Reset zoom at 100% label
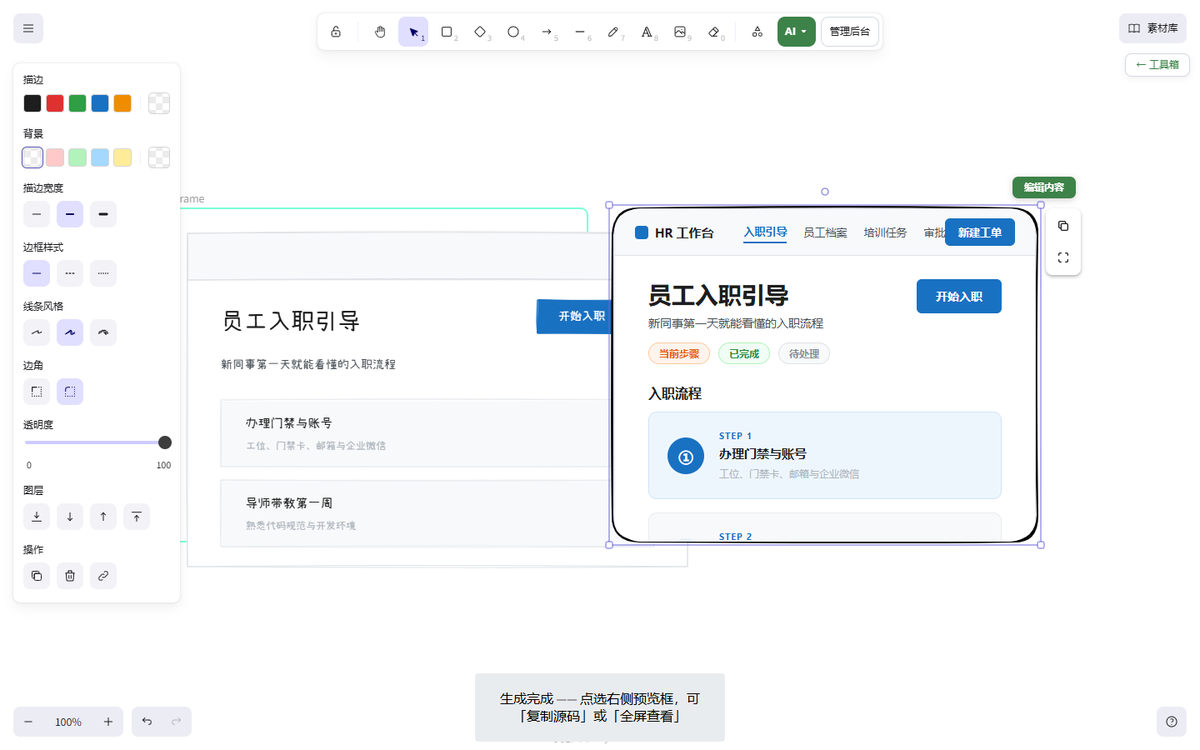Image resolution: width=1200 pixels, height=750 pixels. point(68,722)
